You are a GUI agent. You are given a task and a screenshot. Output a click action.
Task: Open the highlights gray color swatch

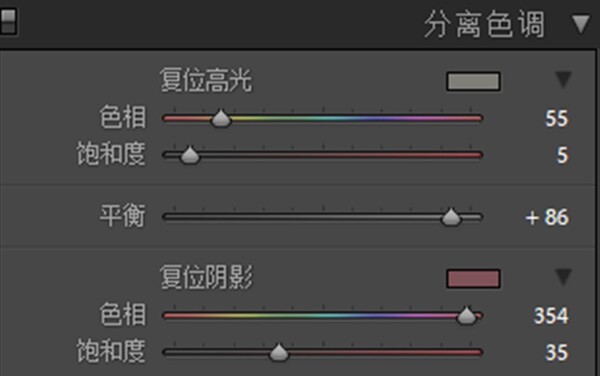click(473, 81)
